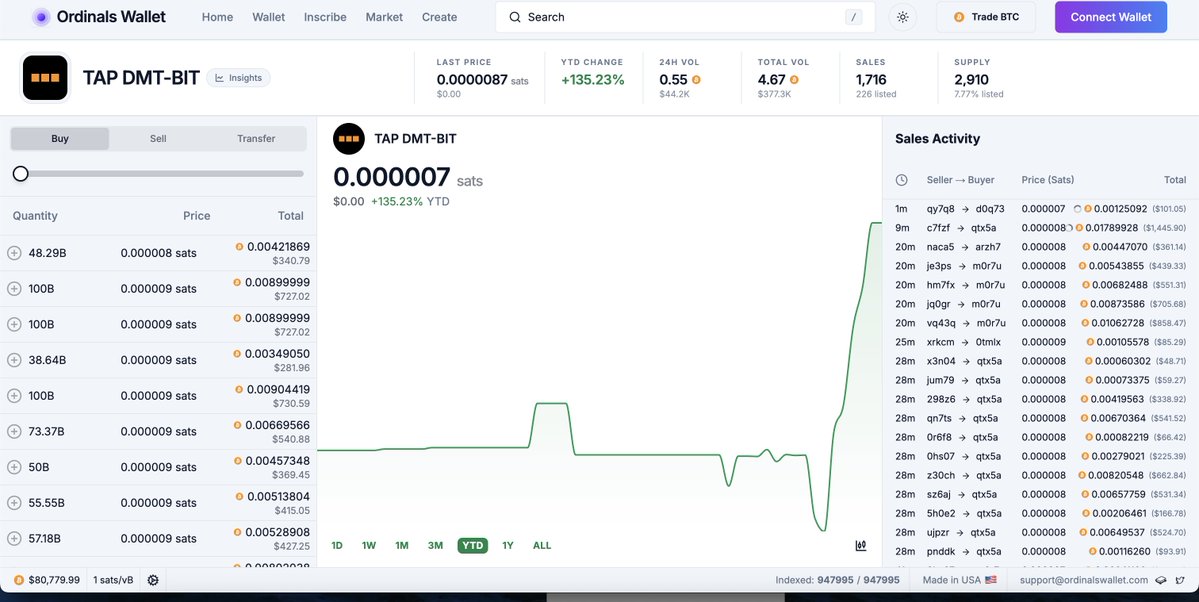Toggle the chart type icon
This screenshot has height=602, width=1199.
[x=861, y=545]
